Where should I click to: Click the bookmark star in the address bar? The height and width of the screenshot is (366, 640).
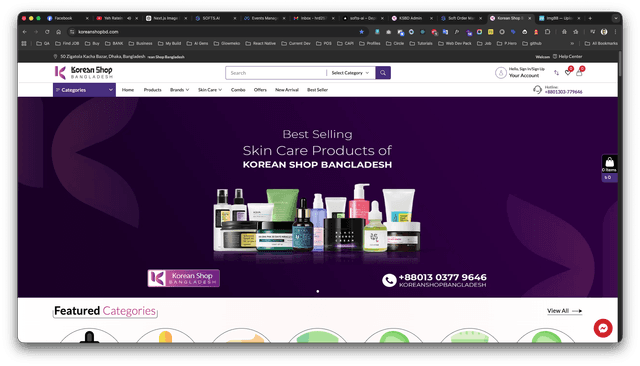click(x=361, y=31)
